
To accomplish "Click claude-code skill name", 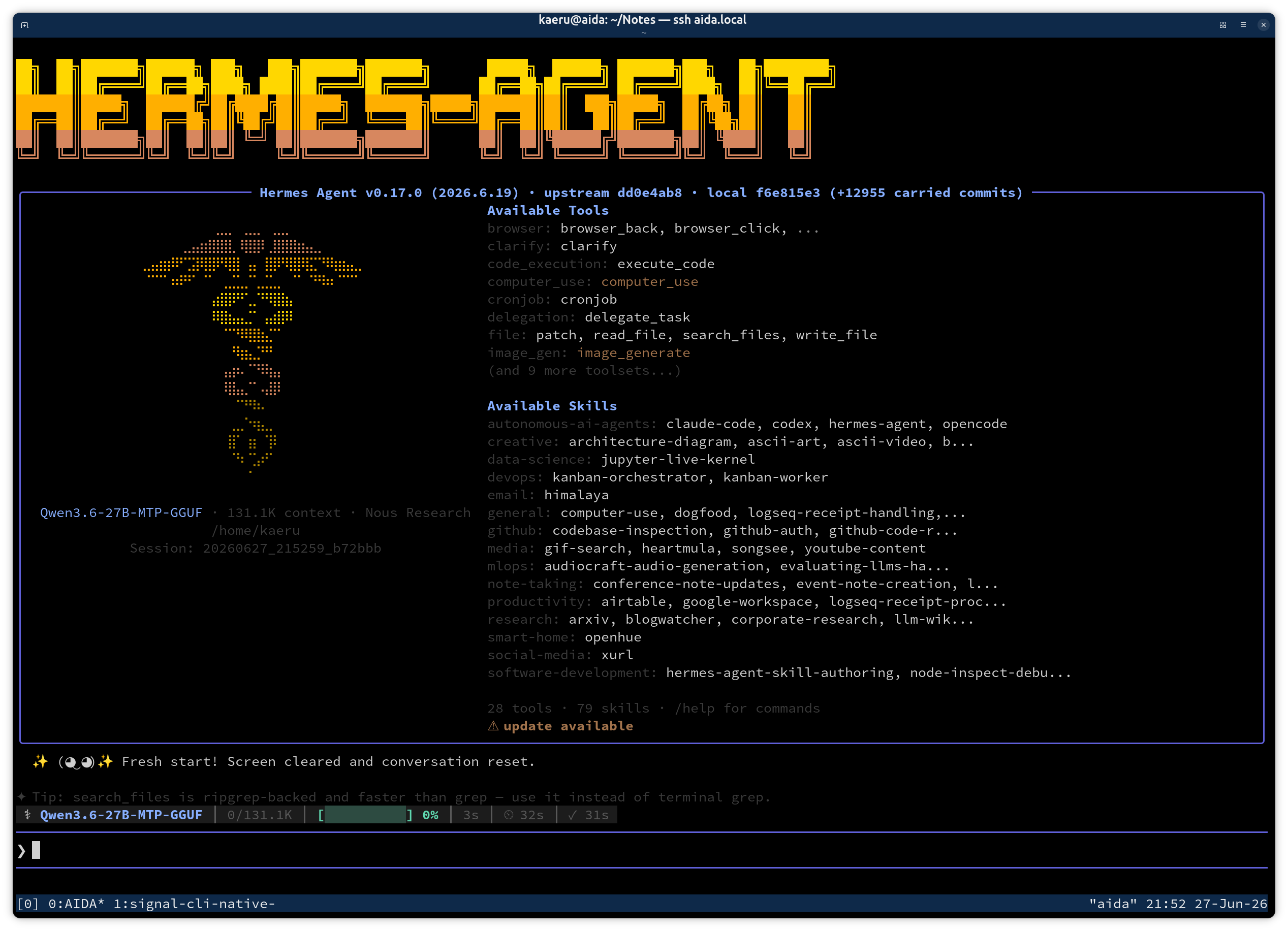I will pyautogui.click(x=710, y=424).
